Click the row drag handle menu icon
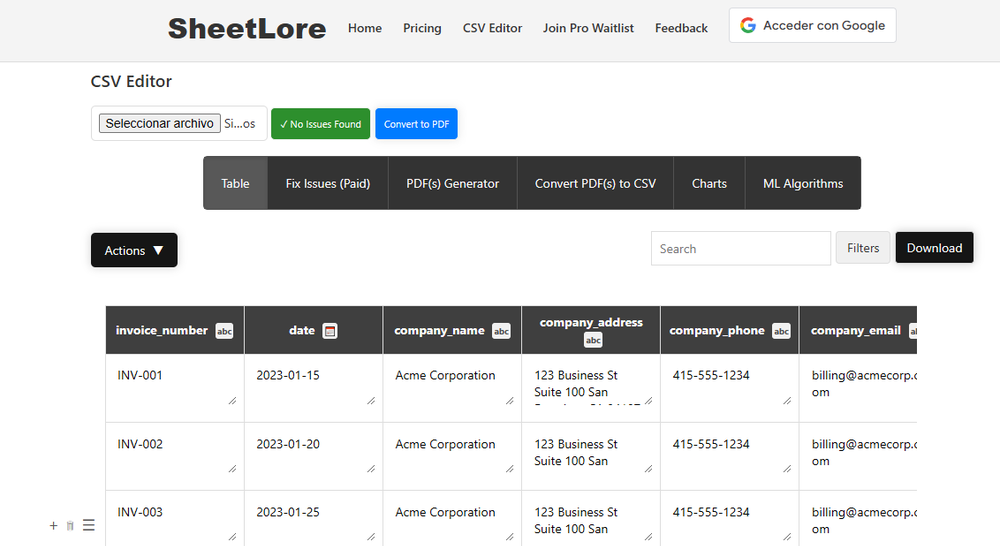The image size is (1000, 546). 89,525
